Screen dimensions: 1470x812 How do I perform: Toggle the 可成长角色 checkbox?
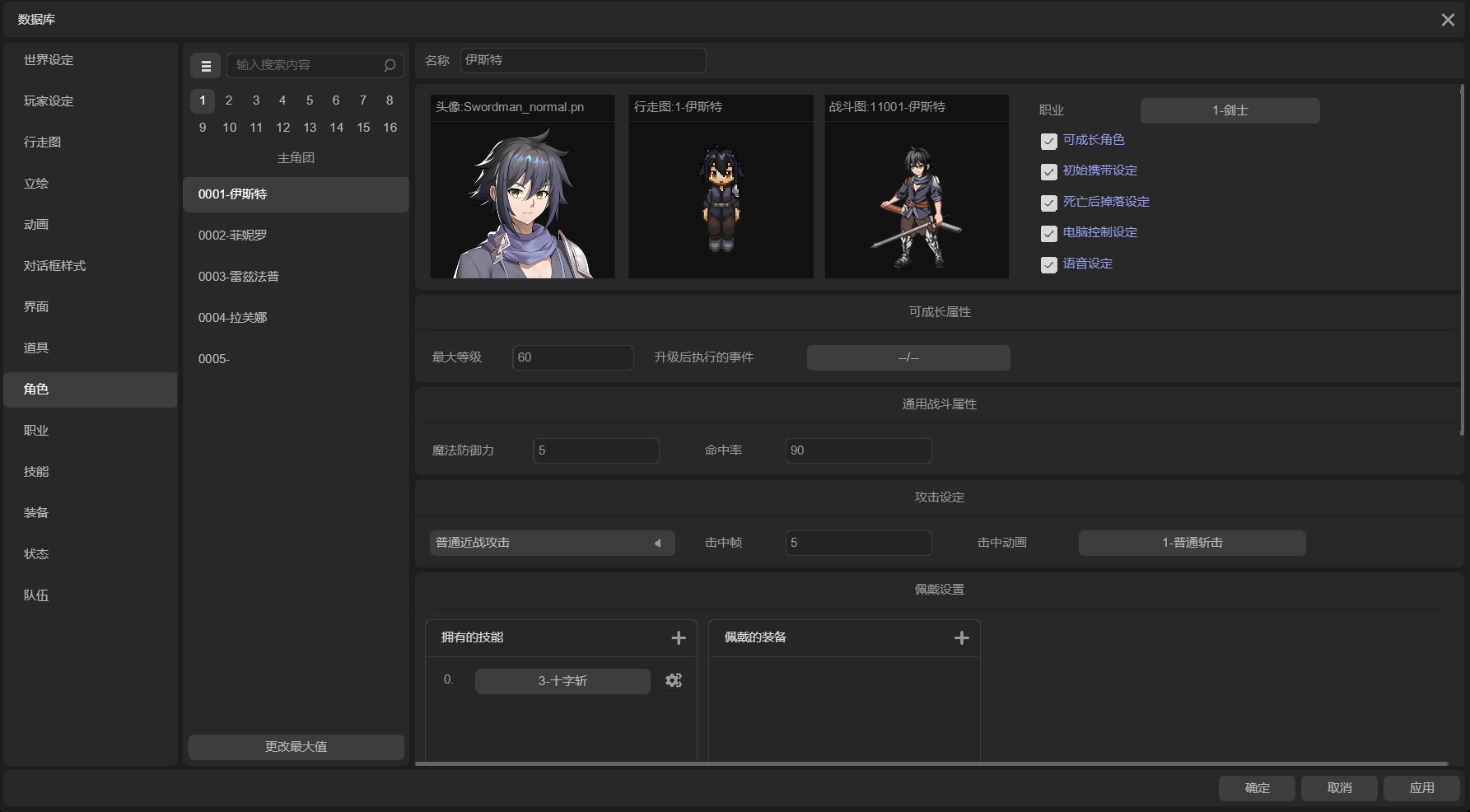pyautogui.click(x=1048, y=141)
